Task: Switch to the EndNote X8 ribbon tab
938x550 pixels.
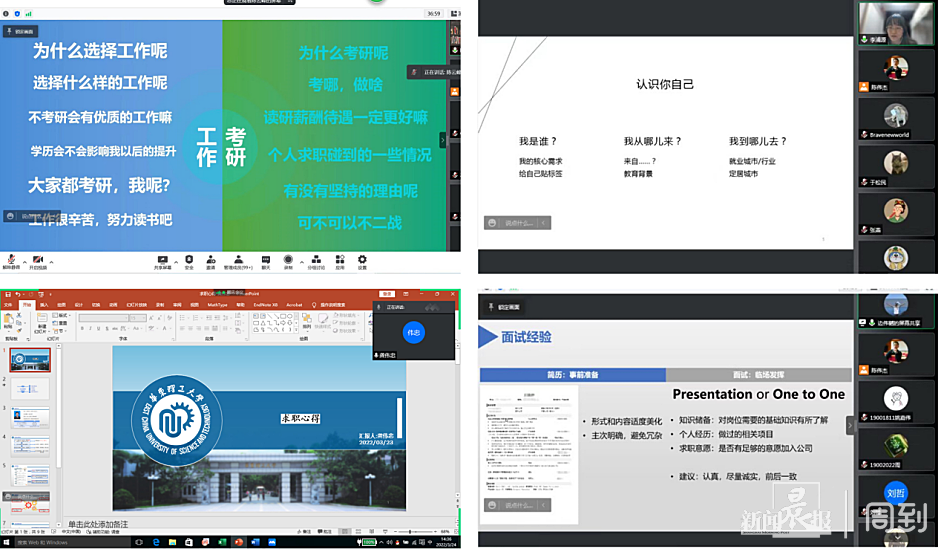Action: [x=264, y=305]
